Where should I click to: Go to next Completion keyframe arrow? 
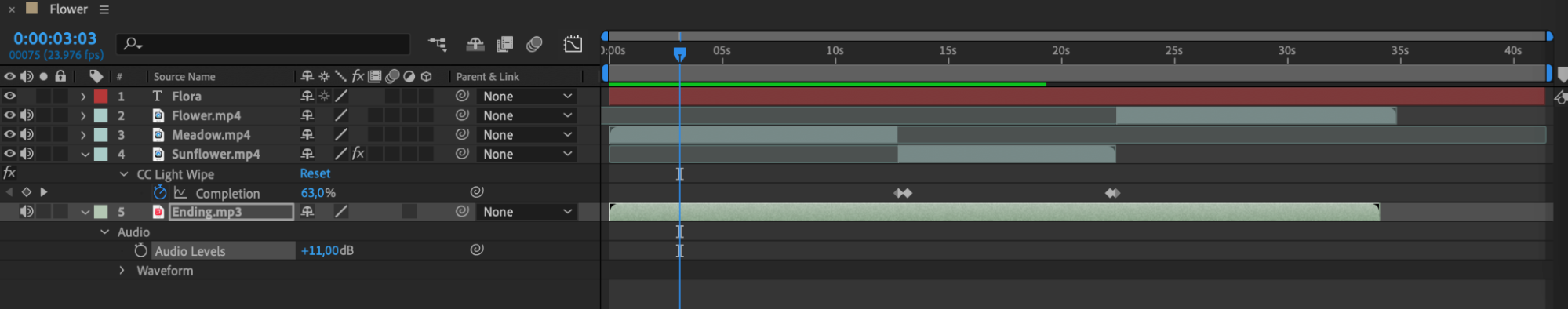click(44, 192)
